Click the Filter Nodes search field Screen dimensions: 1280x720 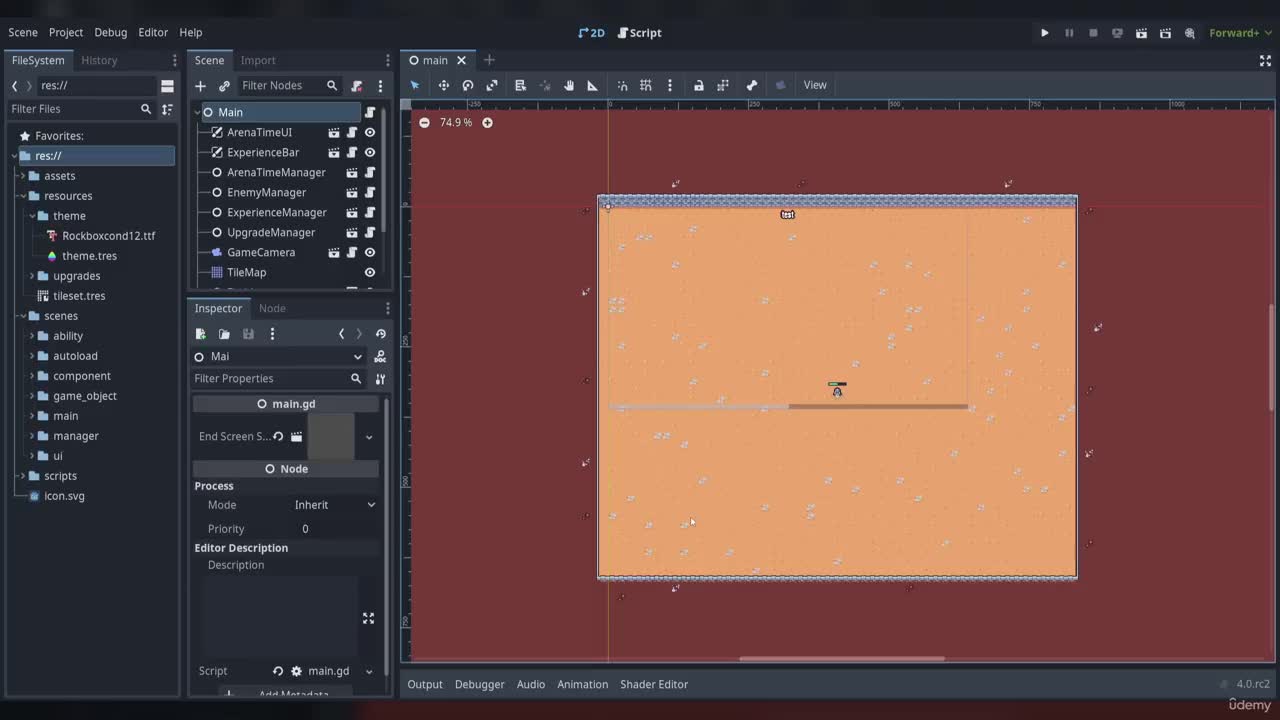coord(289,86)
